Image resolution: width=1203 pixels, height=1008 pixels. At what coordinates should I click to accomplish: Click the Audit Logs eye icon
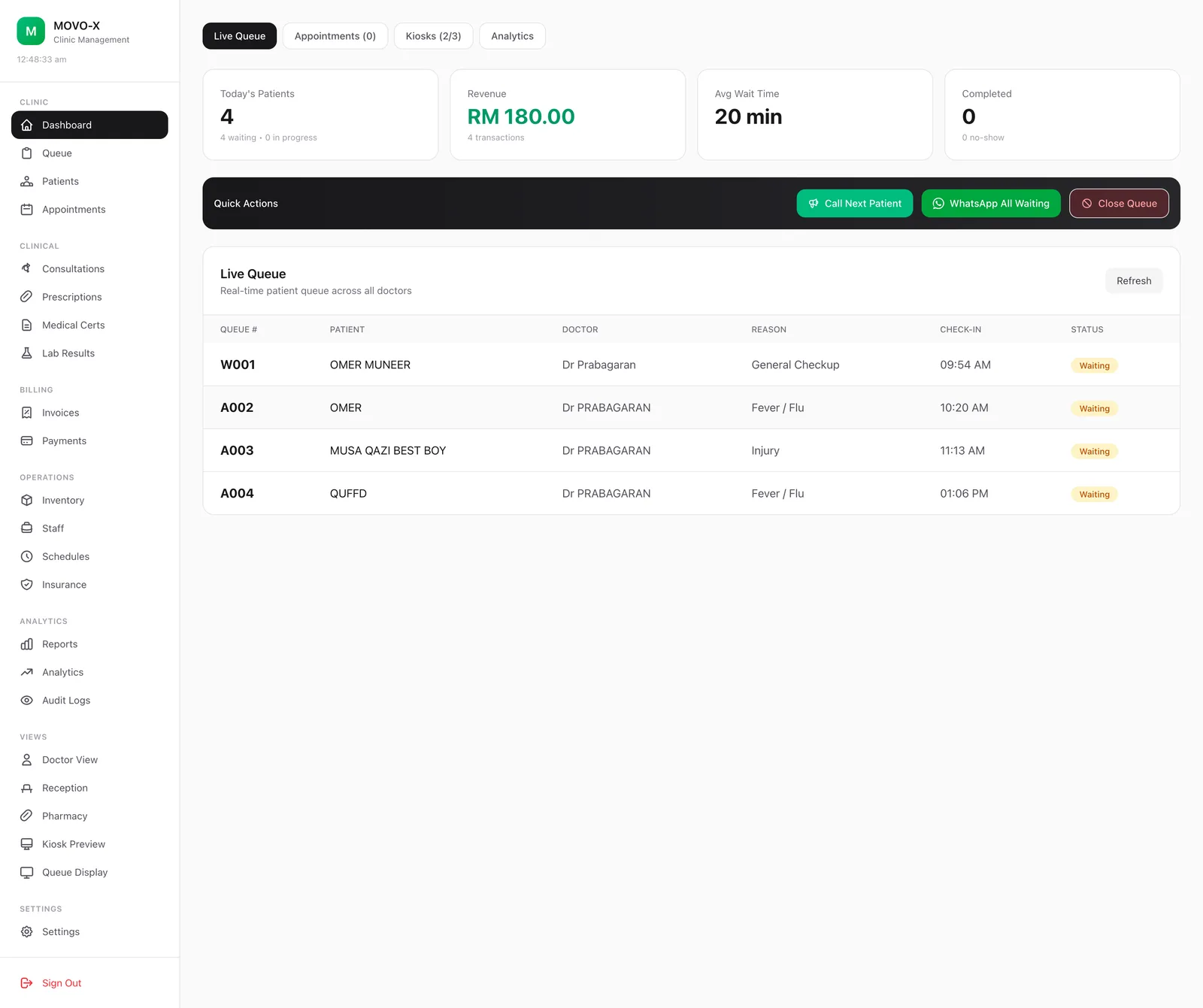(x=27, y=701)
